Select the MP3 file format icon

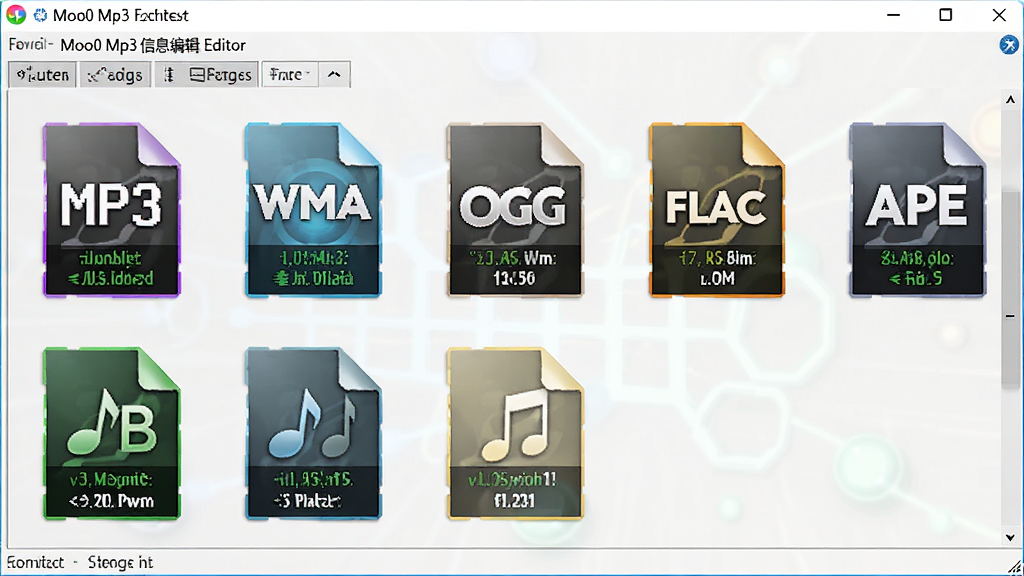pos(112,210)
